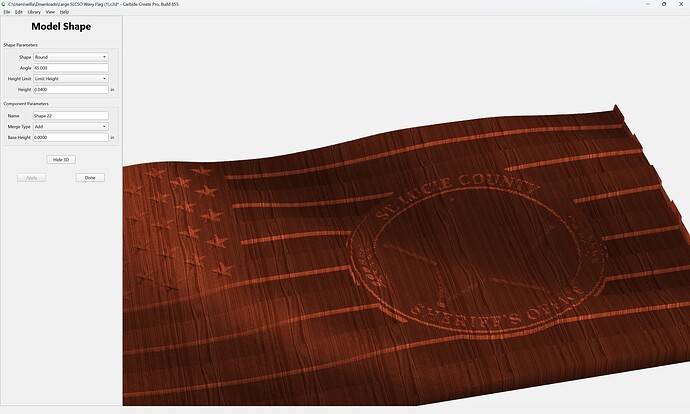Open the File menu
This screenshot has height=414, width=690.
click(x=7, y=12)
